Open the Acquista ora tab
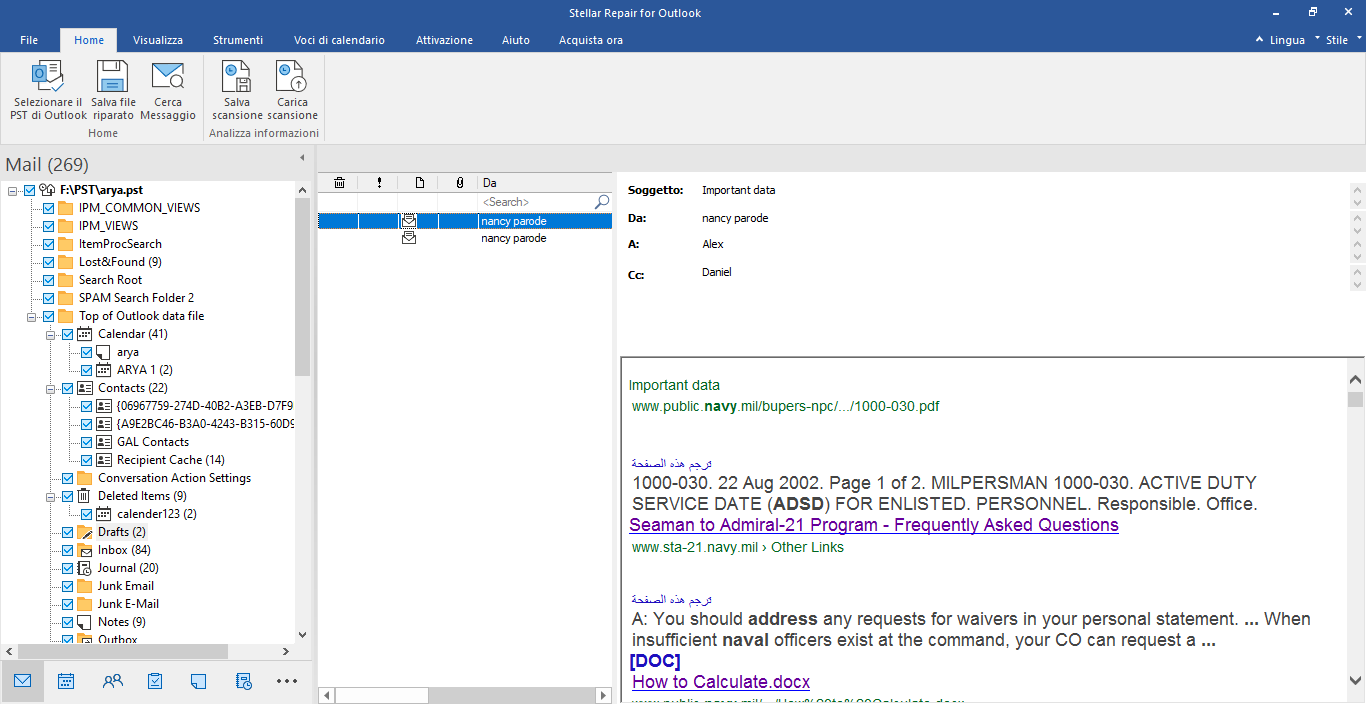The height and width of the screenshot is (704, 1366). pyautogui.click(x=591, y=40)
